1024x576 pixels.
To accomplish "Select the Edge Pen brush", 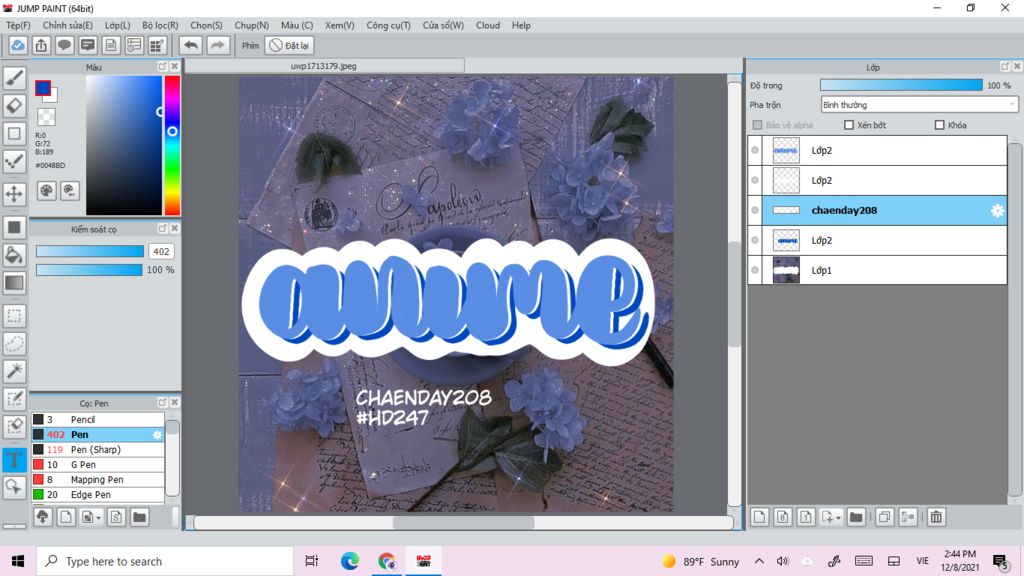I will pyautogui.click(x=98, y=495).
